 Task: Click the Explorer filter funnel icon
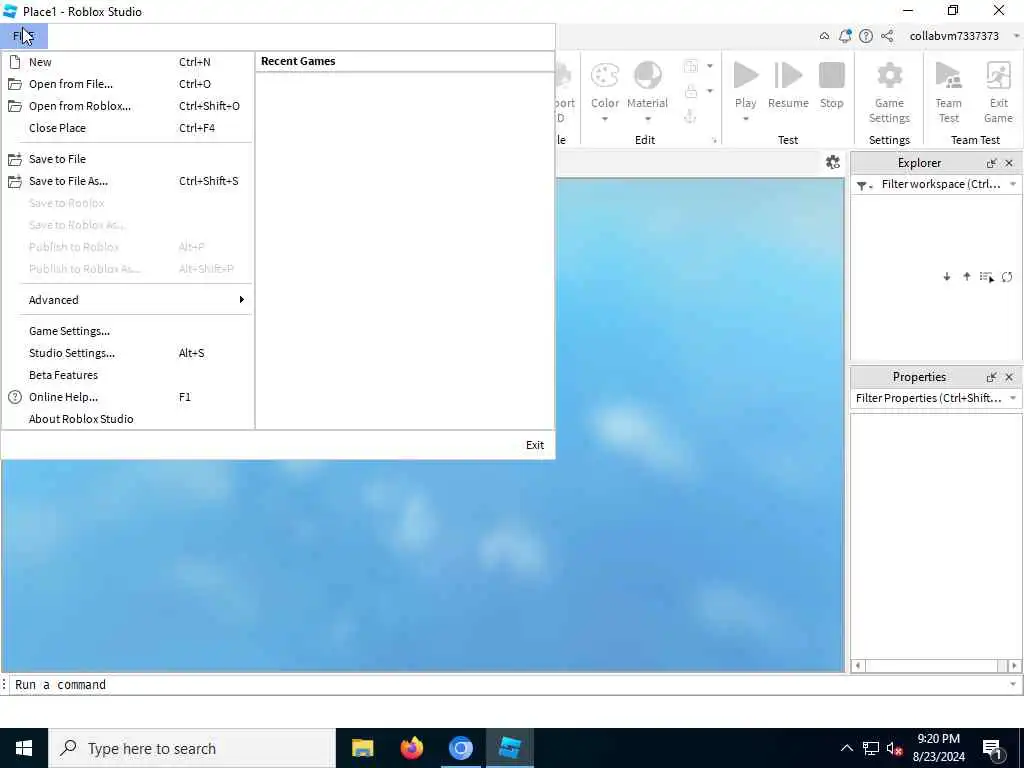point(862,185)
